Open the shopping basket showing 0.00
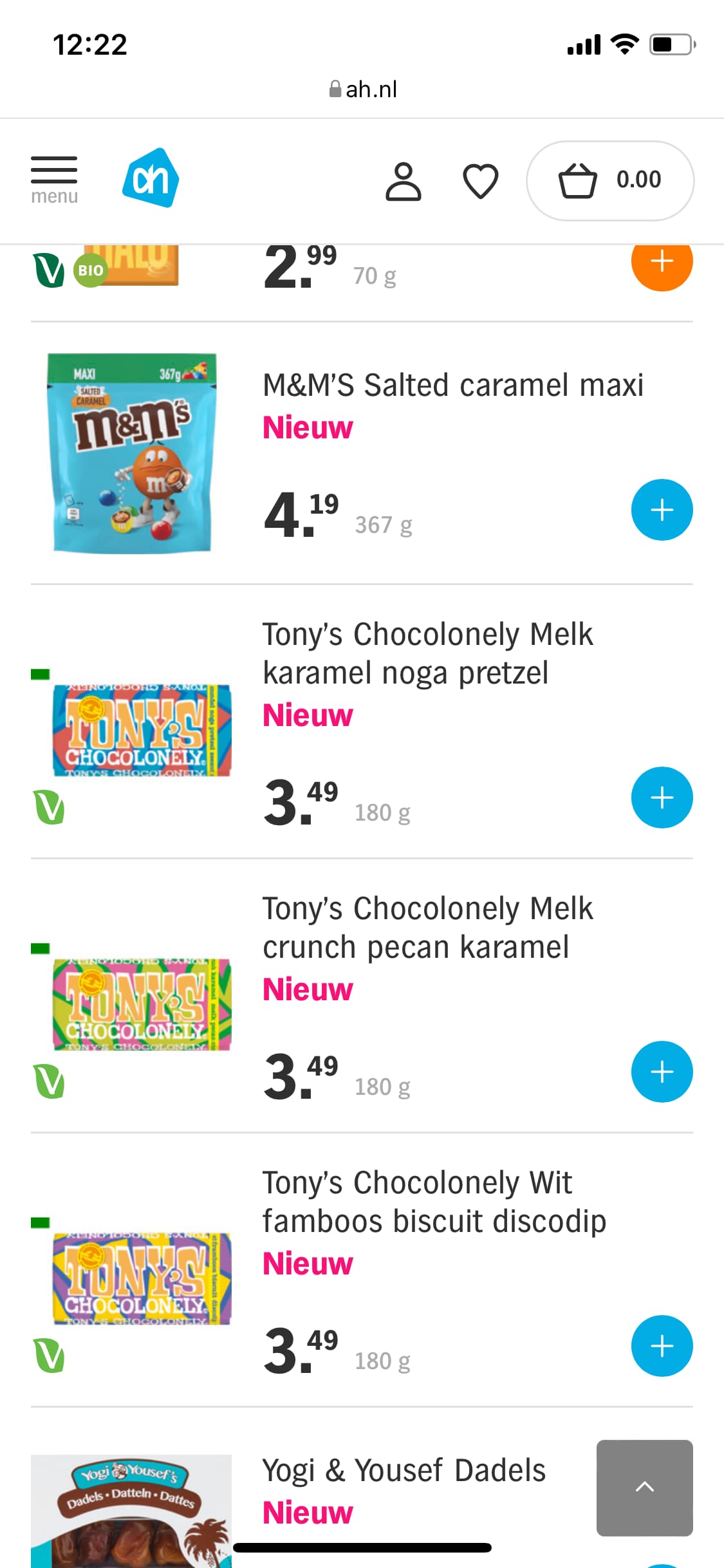 [x=609, y=180]
